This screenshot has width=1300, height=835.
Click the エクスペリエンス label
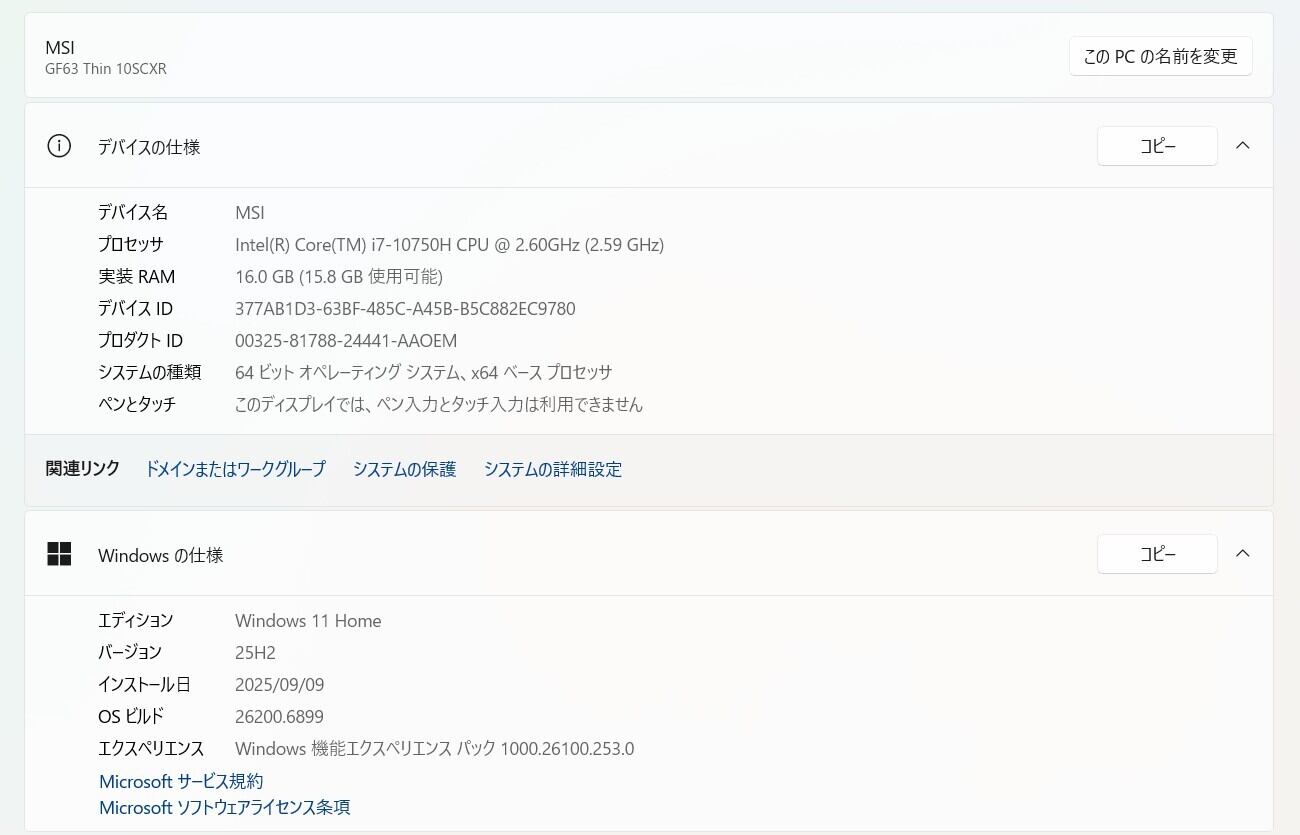coord(151,748)
